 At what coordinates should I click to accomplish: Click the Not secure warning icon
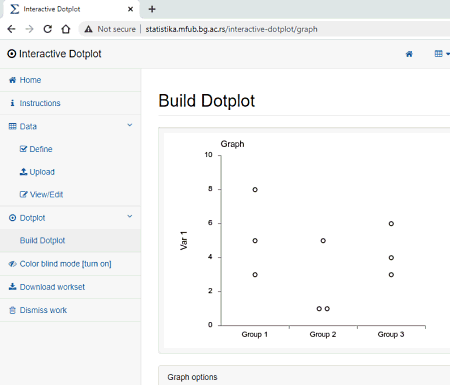[x=88, y=29]
